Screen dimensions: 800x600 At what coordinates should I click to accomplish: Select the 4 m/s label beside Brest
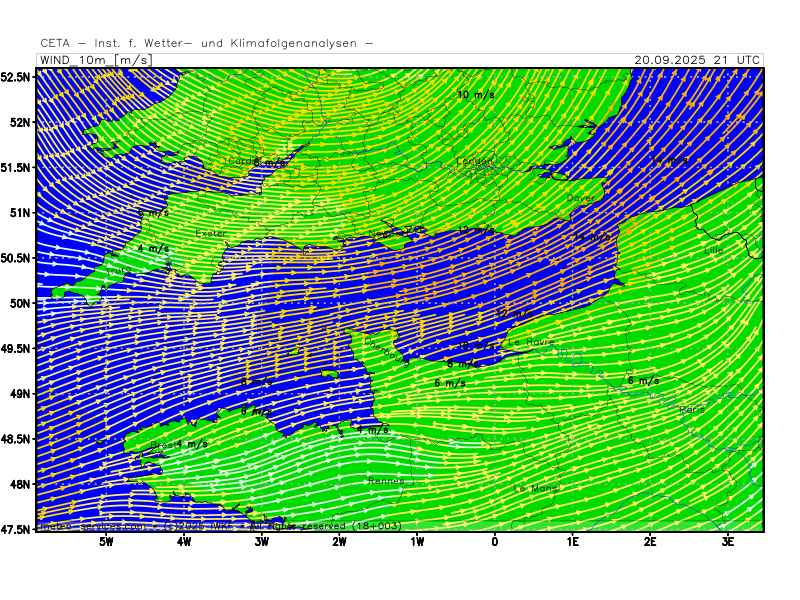(x=192, y=444)
